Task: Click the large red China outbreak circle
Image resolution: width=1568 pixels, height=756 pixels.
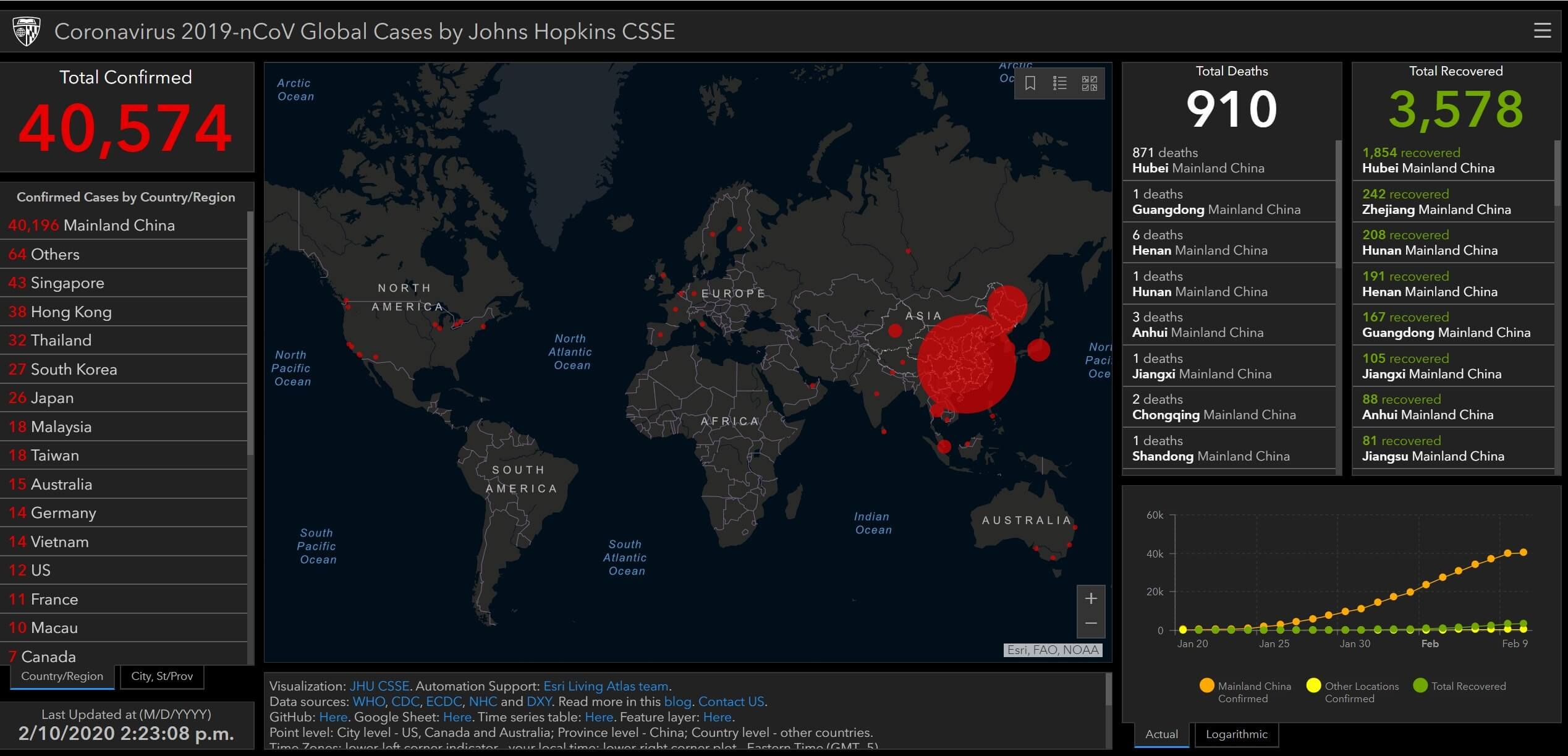Action: pos(967,363)
